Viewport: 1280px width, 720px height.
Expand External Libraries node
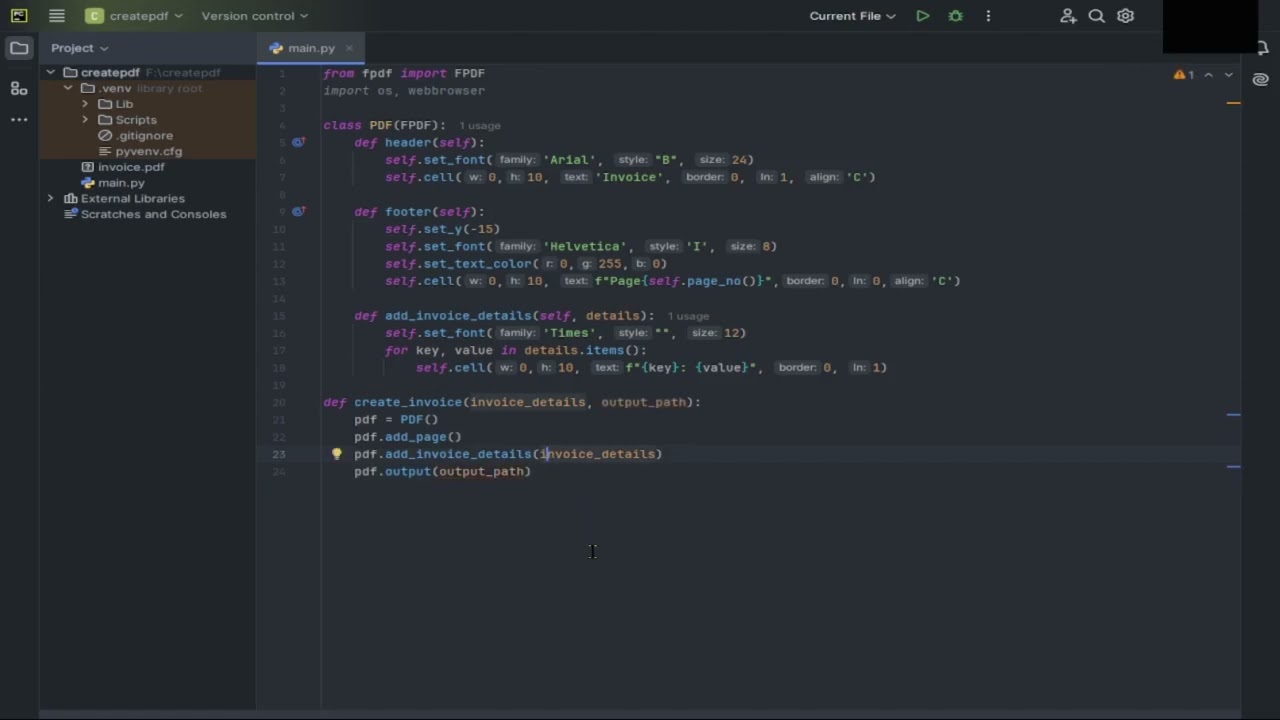pyautogui.click(x=51, y=198)
